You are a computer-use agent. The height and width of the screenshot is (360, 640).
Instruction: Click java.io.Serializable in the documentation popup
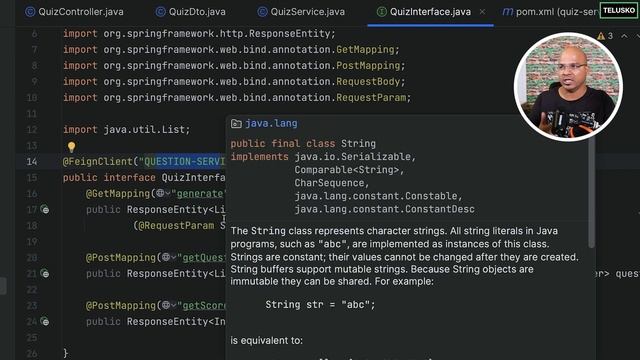click(x=353, y=157)
